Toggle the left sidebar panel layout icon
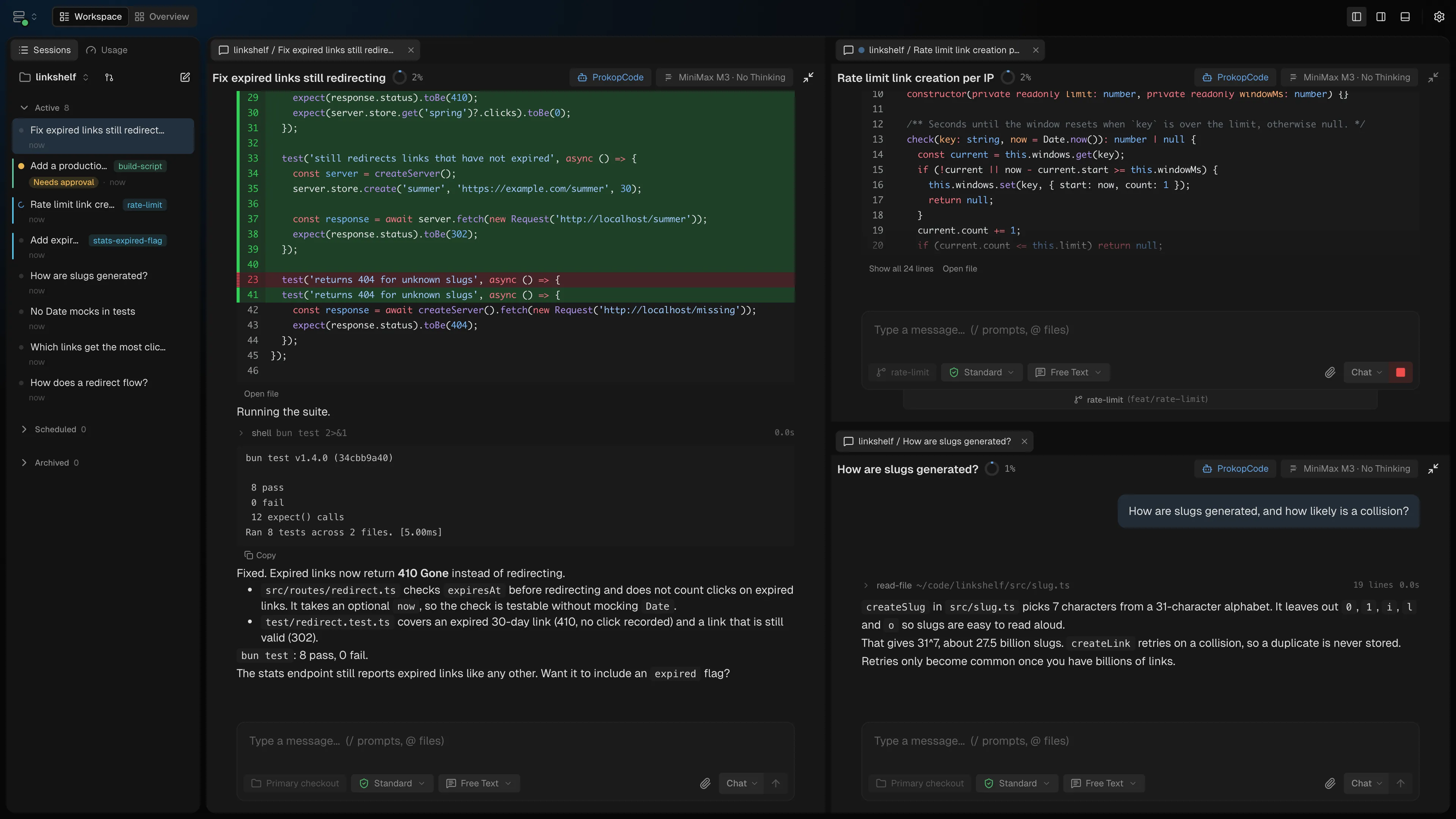The height and width of the screenshot is (819, 1456). [x=1357, y=16]
